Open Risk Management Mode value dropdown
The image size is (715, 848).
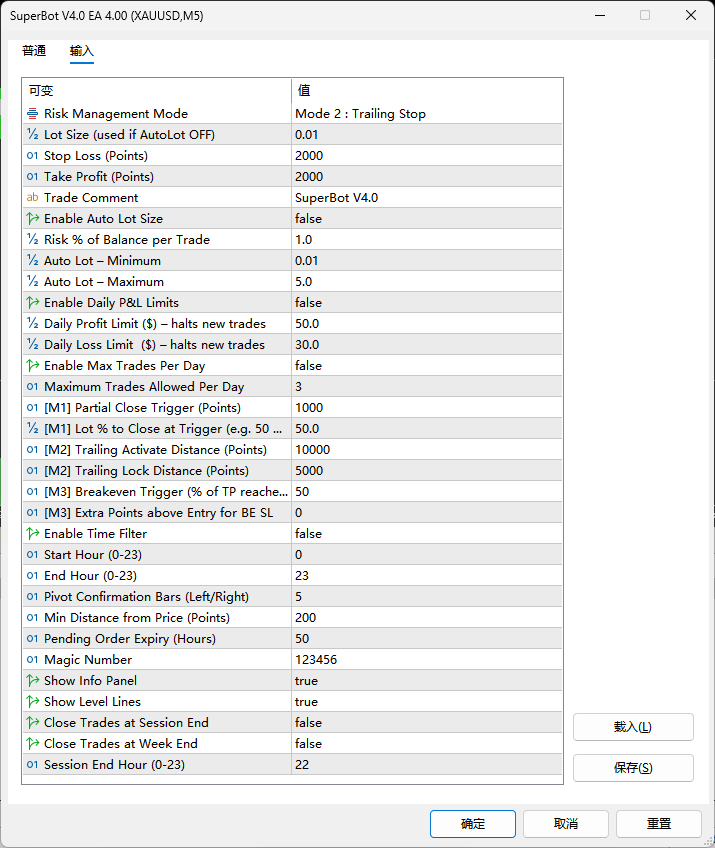[x=426, y=114]
